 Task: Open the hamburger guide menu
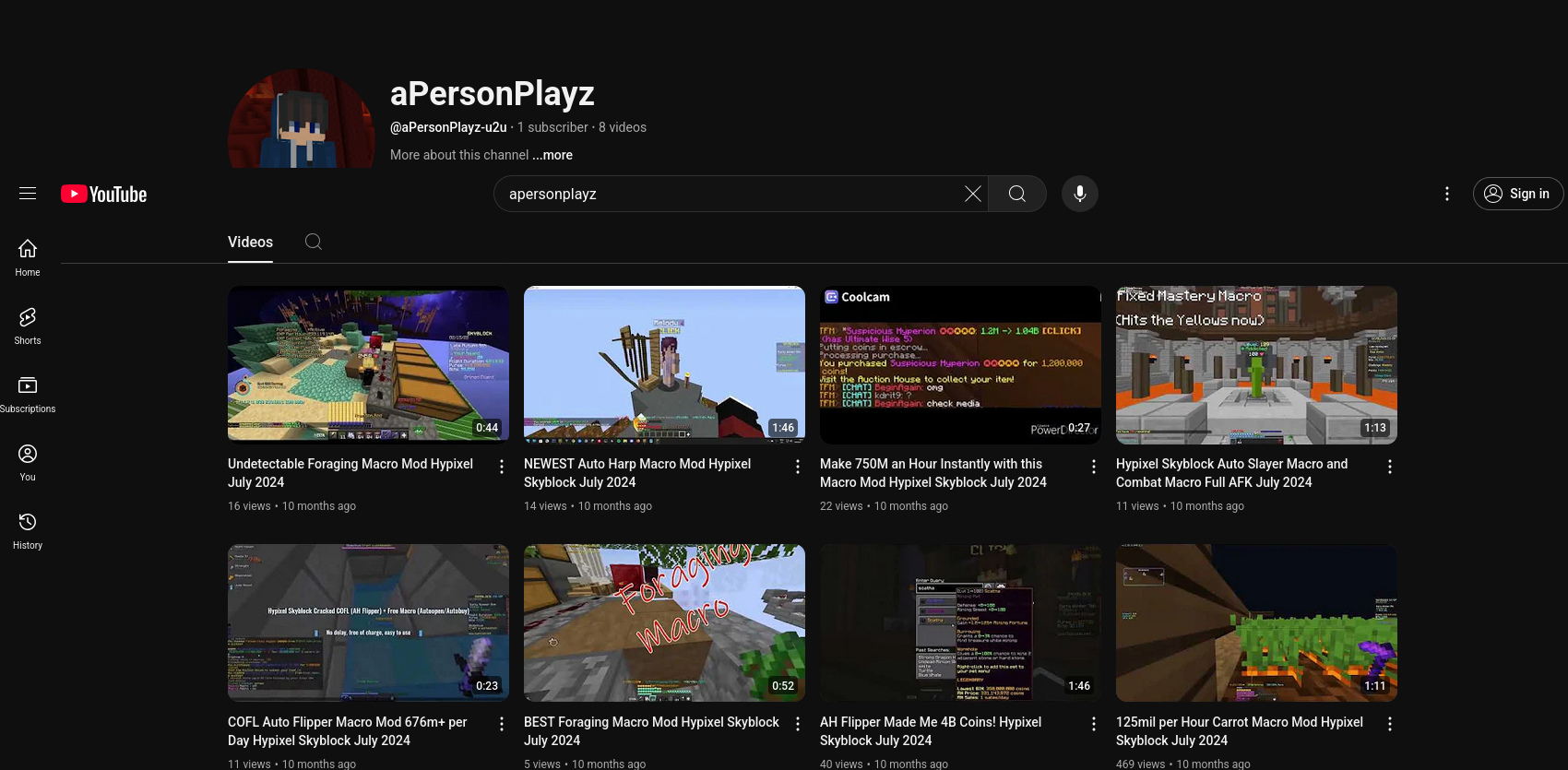(28, 194)
